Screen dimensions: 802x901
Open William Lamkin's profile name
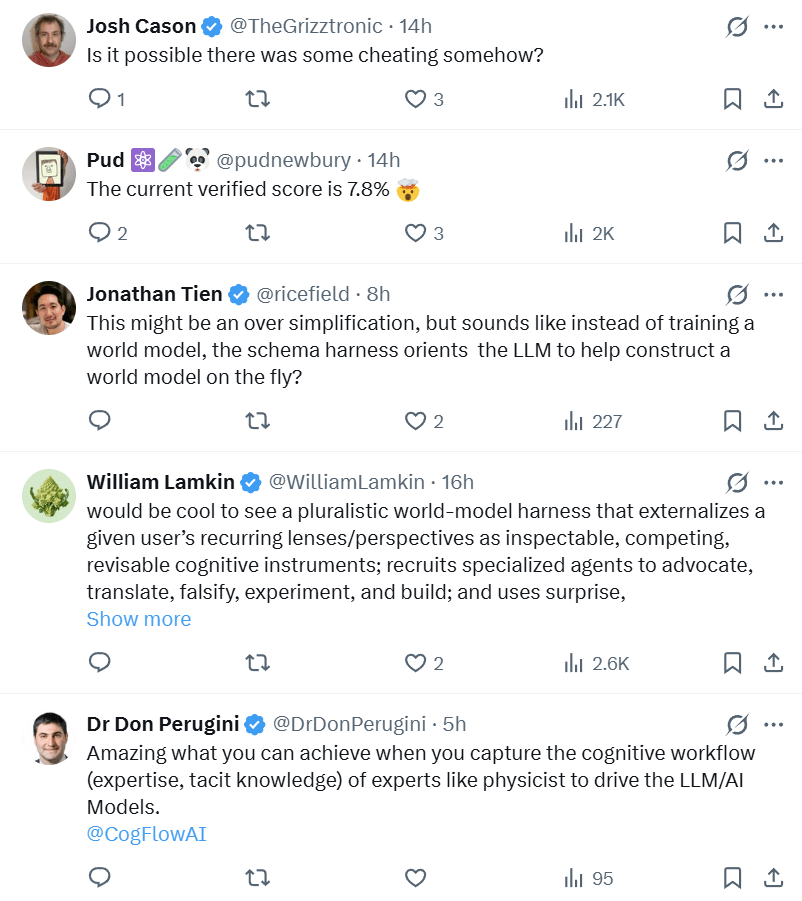coord(160,482)
